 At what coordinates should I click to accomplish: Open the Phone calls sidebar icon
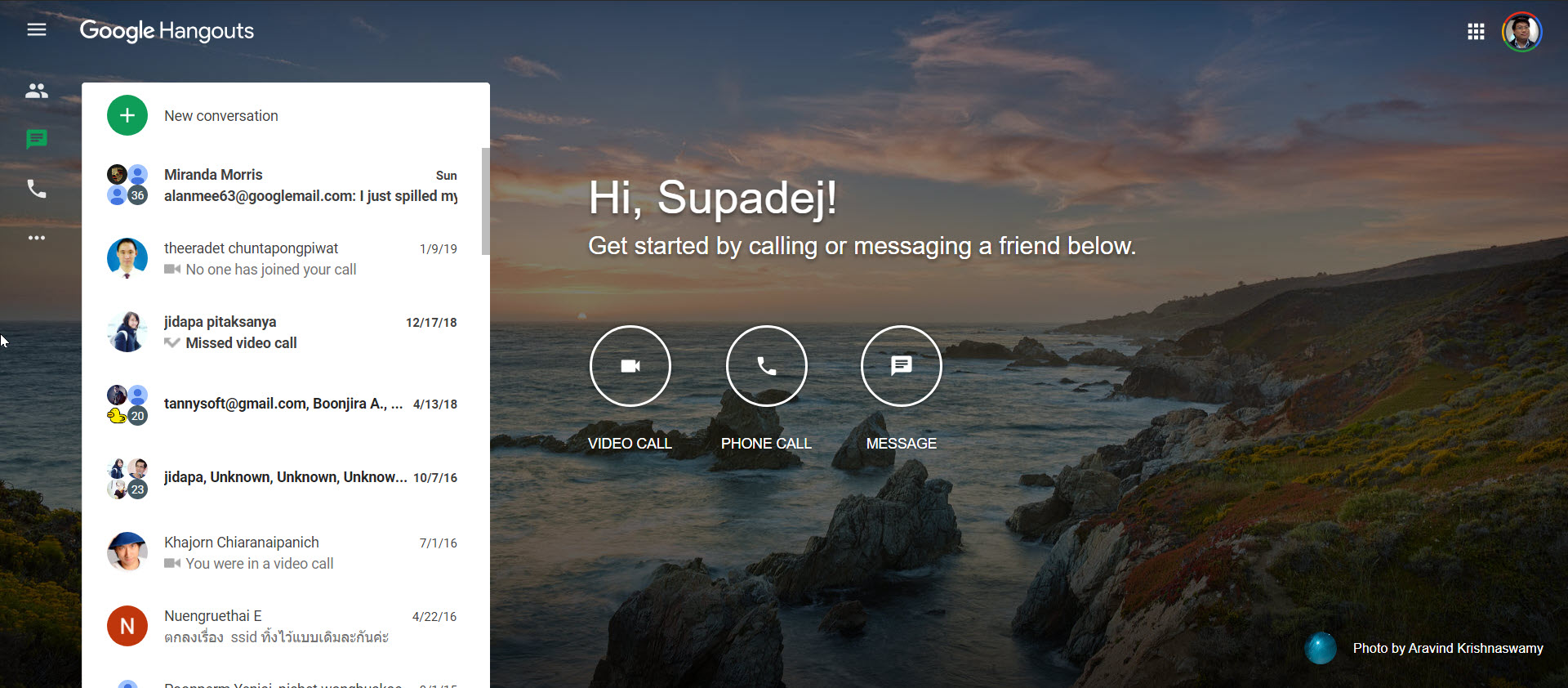coord(37,189)
